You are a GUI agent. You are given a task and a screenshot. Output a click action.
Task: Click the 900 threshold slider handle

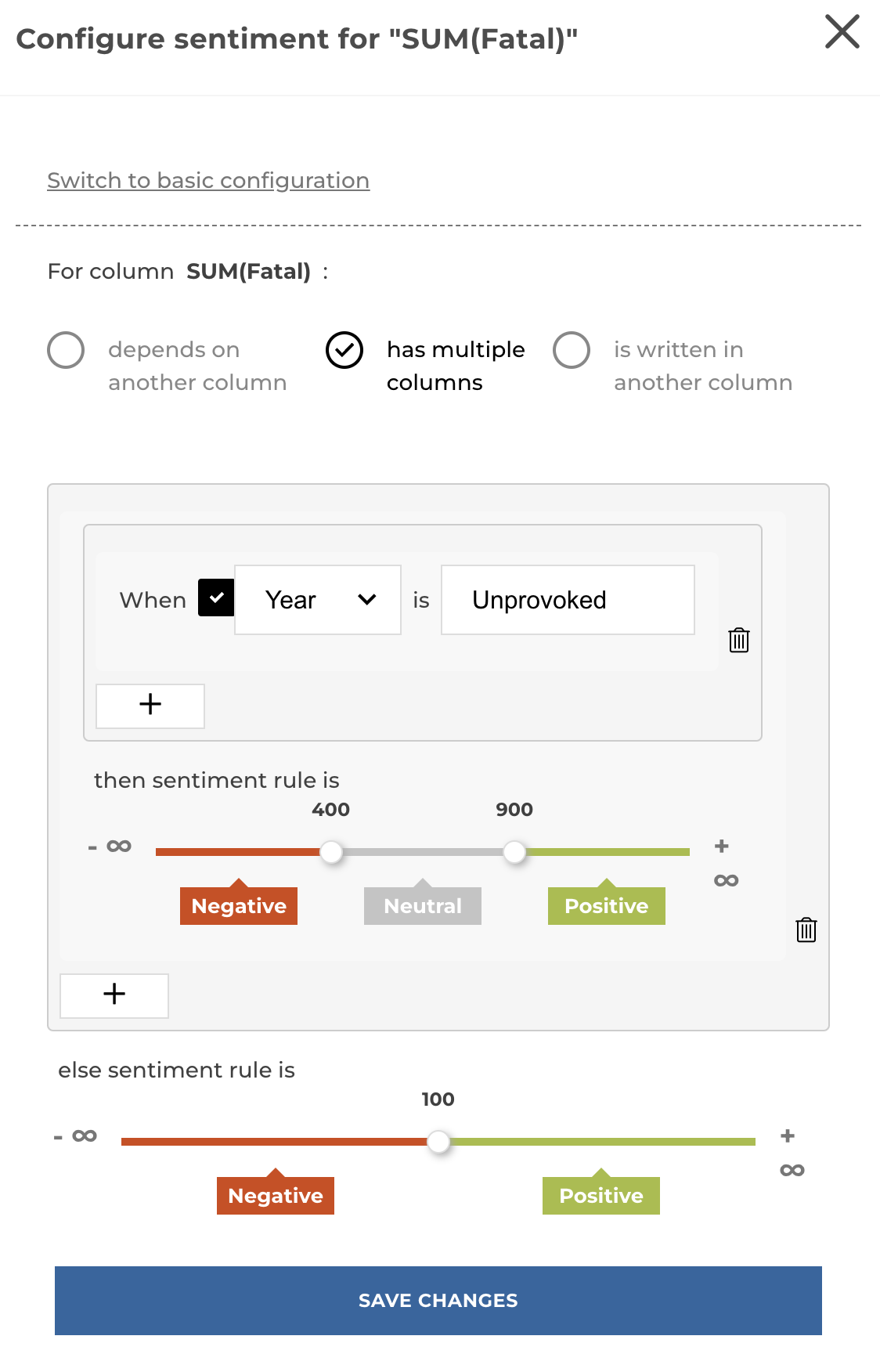(x=514, y=852)
